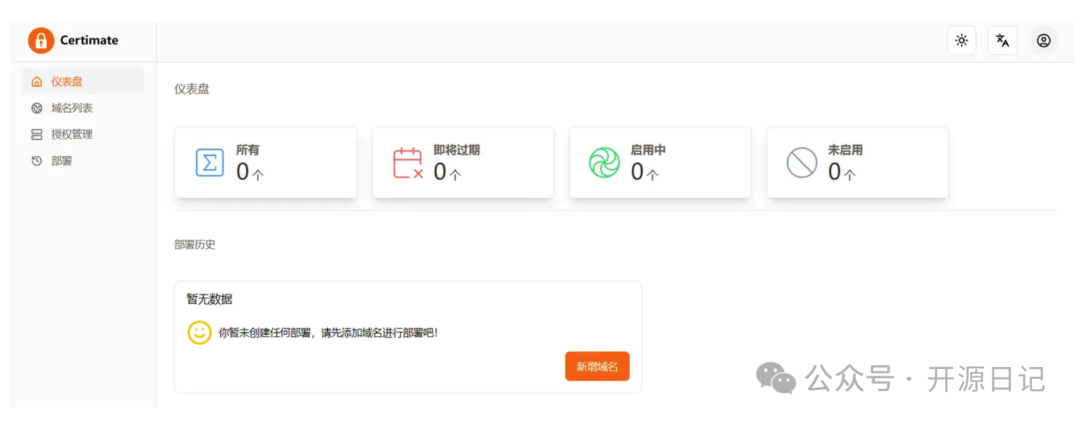Click the Certimate orange lock logo

tap(40, 41)
